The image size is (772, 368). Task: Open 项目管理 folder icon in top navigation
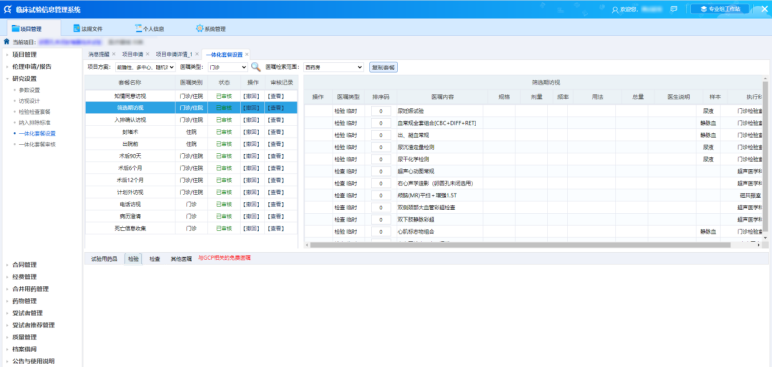click(16, 28)
